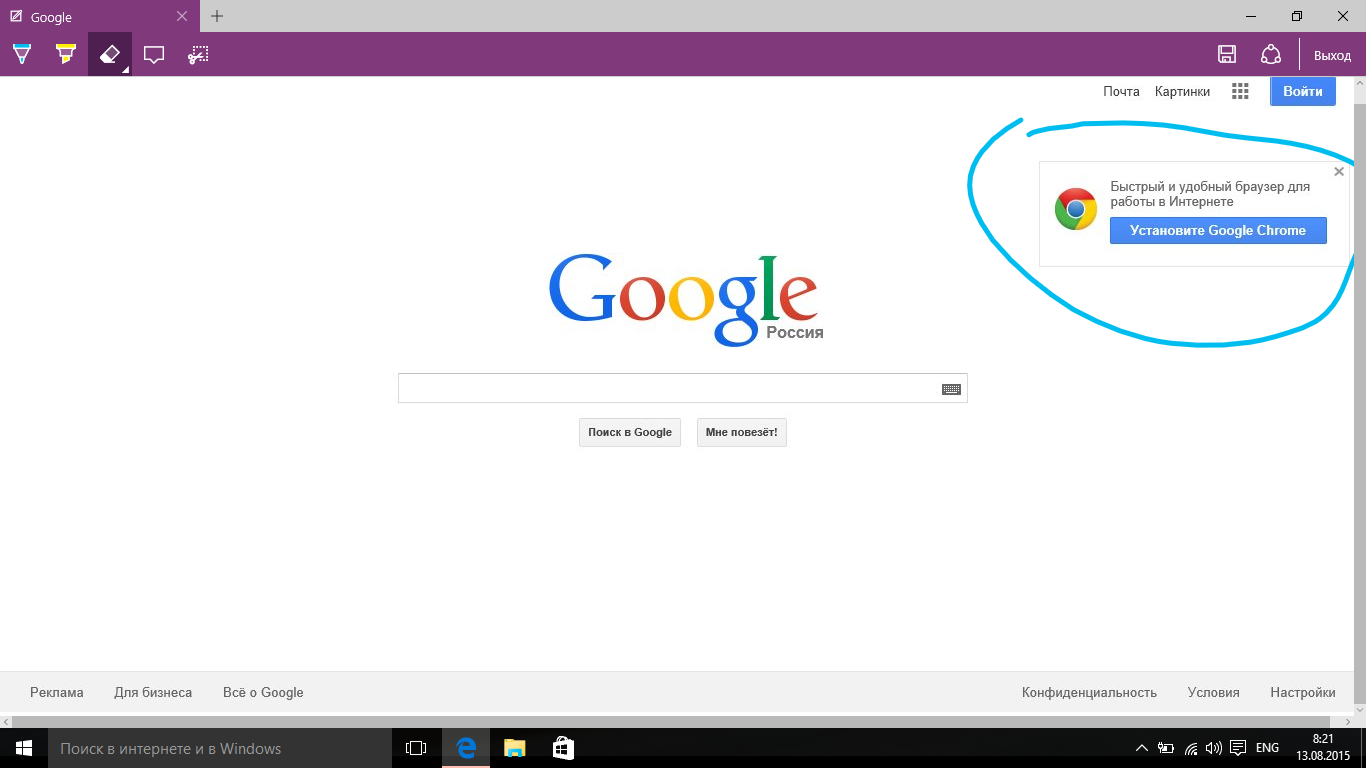Open Task View from taskbar

pyautogui.click(x=416, y=748)
